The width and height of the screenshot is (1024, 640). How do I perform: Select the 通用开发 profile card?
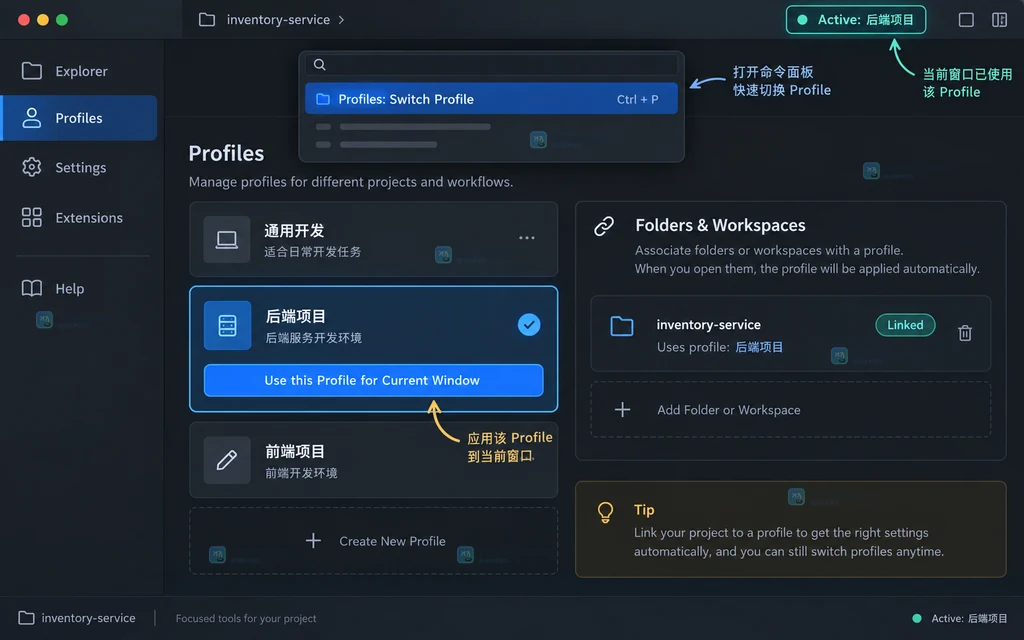coord(374,239)
